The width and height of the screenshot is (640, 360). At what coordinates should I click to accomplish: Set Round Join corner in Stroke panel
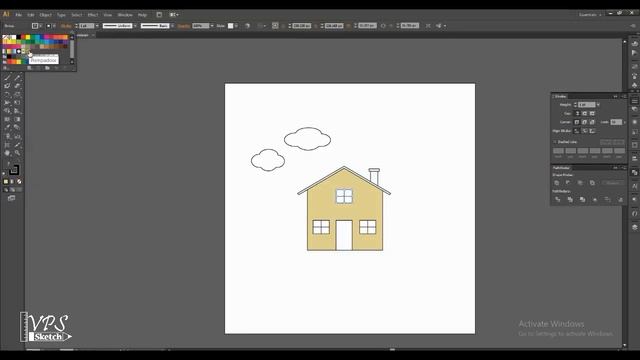tap(584, 122)
